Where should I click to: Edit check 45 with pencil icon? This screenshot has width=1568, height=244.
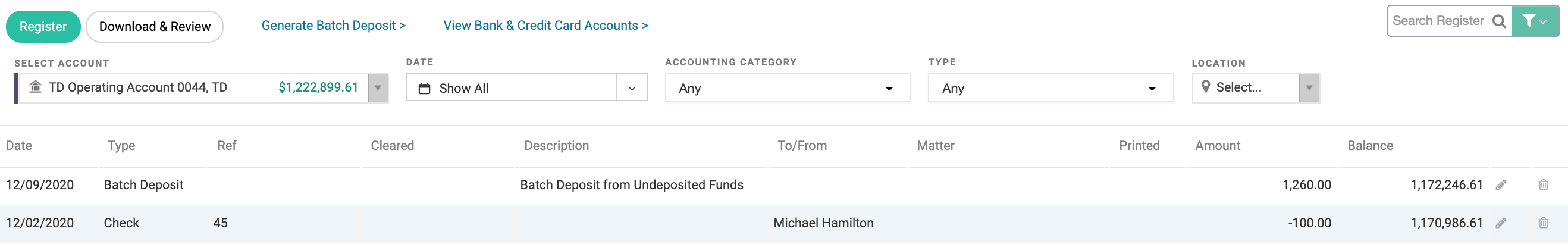(1501, 223)
